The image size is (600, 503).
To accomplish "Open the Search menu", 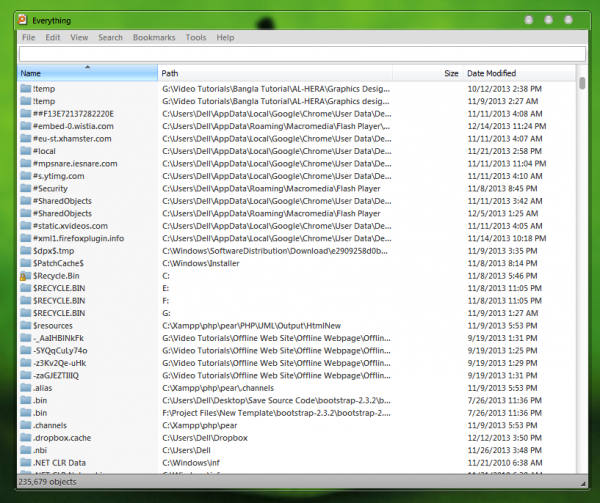I will (x=110, y=37).
